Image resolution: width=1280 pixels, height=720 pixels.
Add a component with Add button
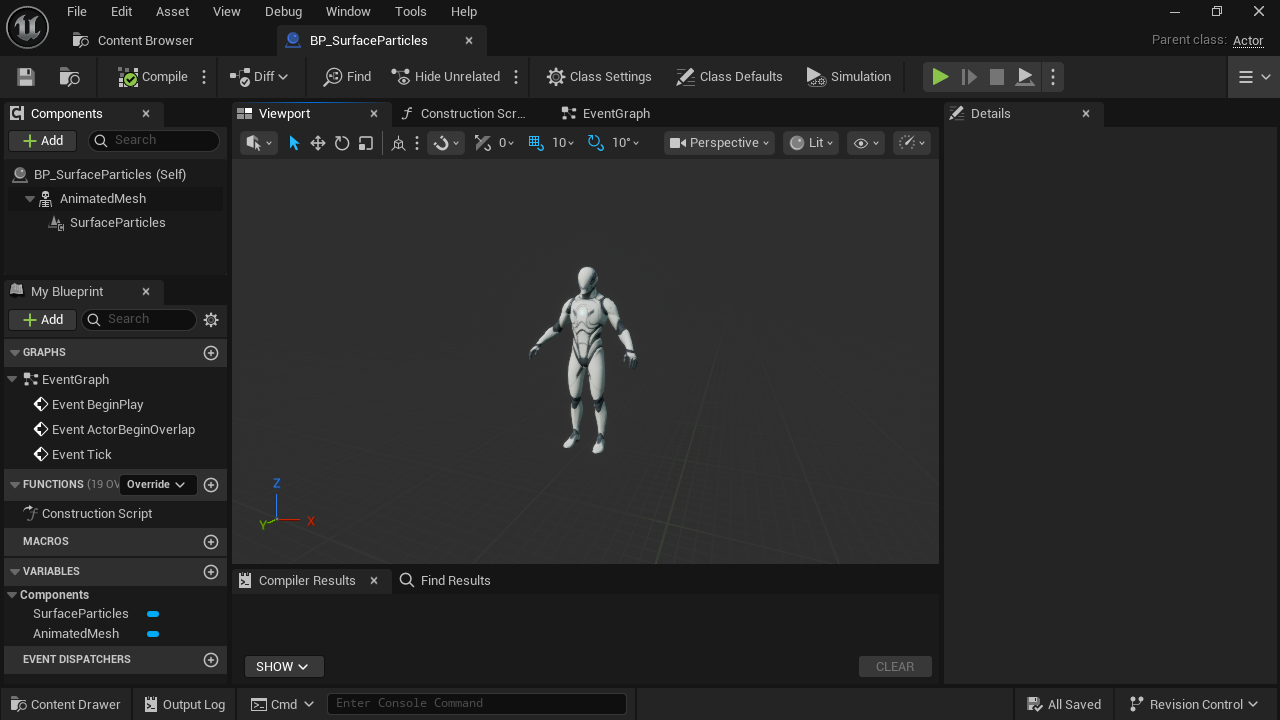click(x=43, y=141)
